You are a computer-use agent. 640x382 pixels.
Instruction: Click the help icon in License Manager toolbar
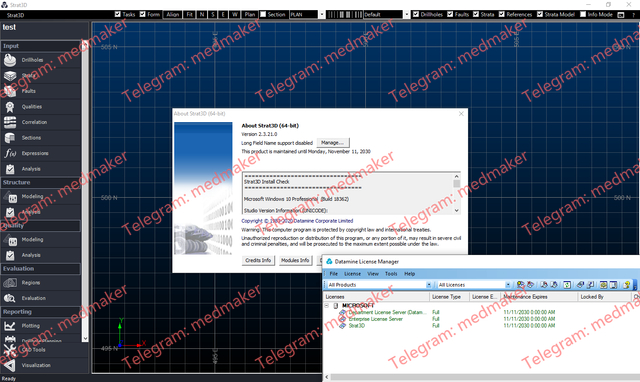click(627, 284)
